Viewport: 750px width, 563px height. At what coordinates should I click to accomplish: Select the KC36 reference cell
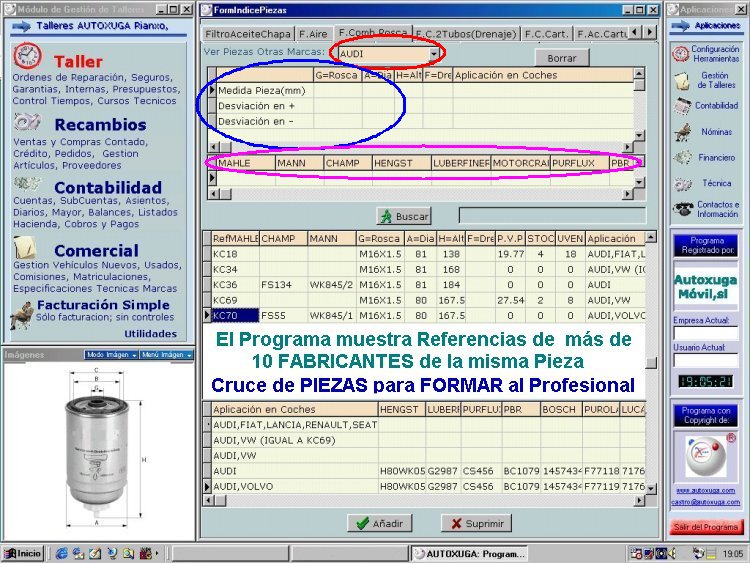tap(235, 285)
